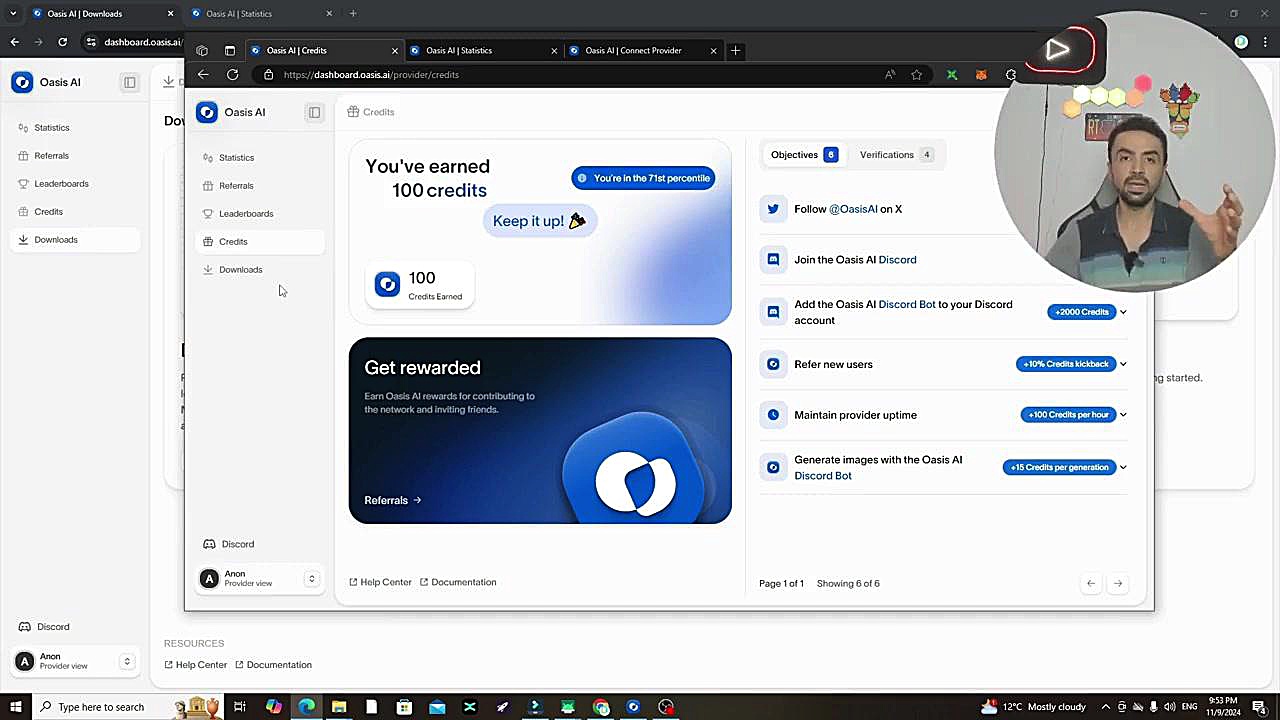The image size is (1280, 720).
Task: Refresh the front browser page
Action: point(232,75)
